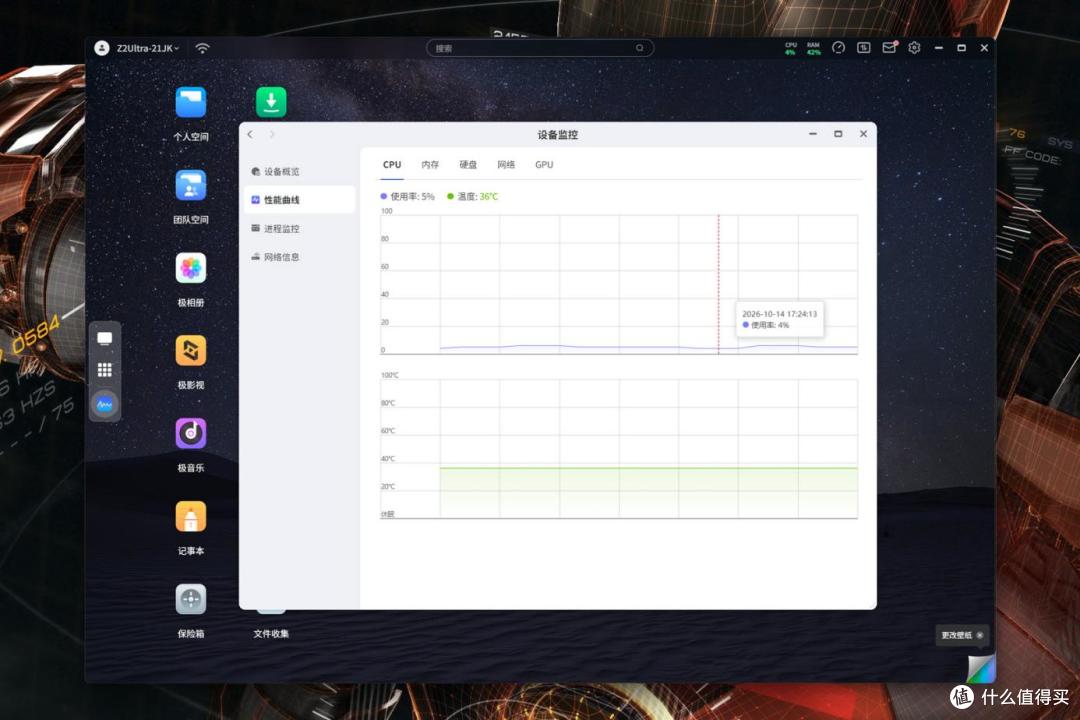This screenshot has width=1080, height=720.
Task: Select device monitor icon in side dock
Action: click(x=105, y=404)
